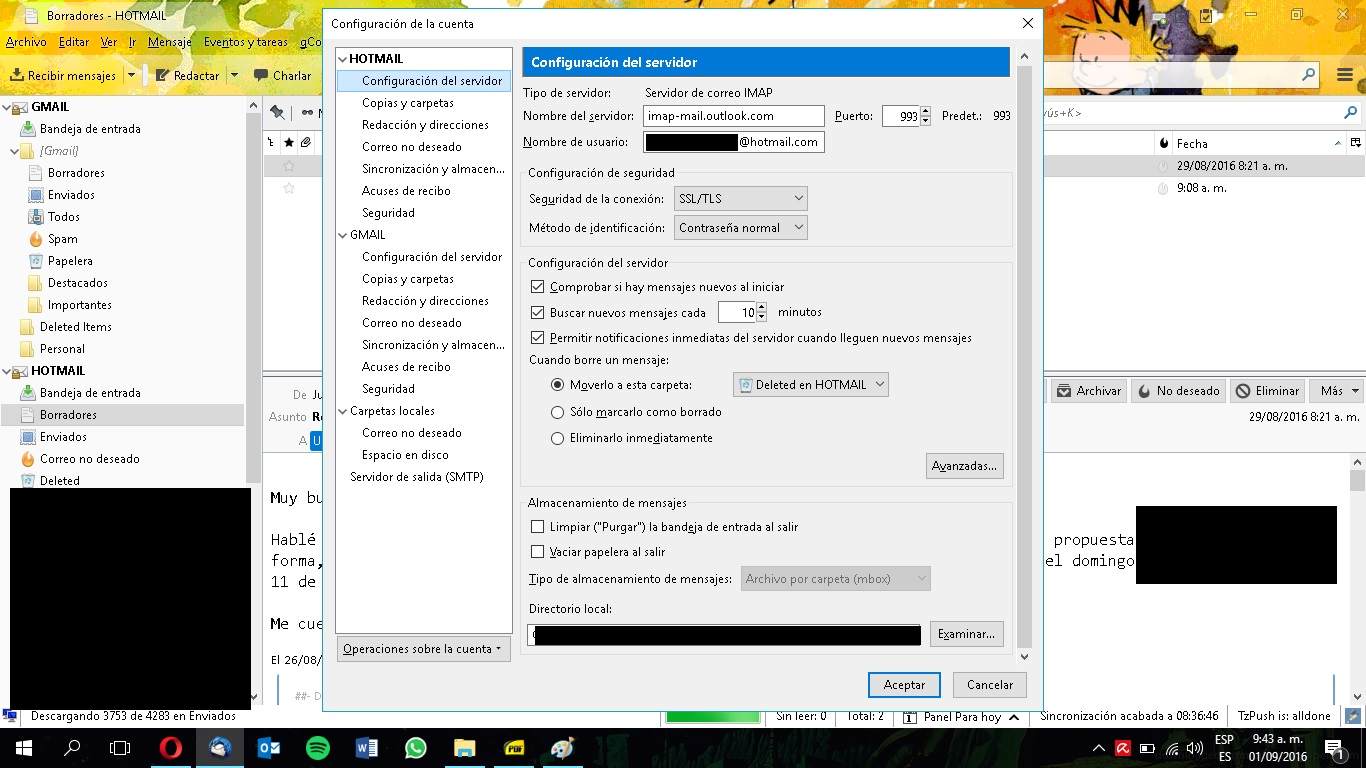
Task: Click the folder pane scrollbar up arrow
Action: (254, 107)
